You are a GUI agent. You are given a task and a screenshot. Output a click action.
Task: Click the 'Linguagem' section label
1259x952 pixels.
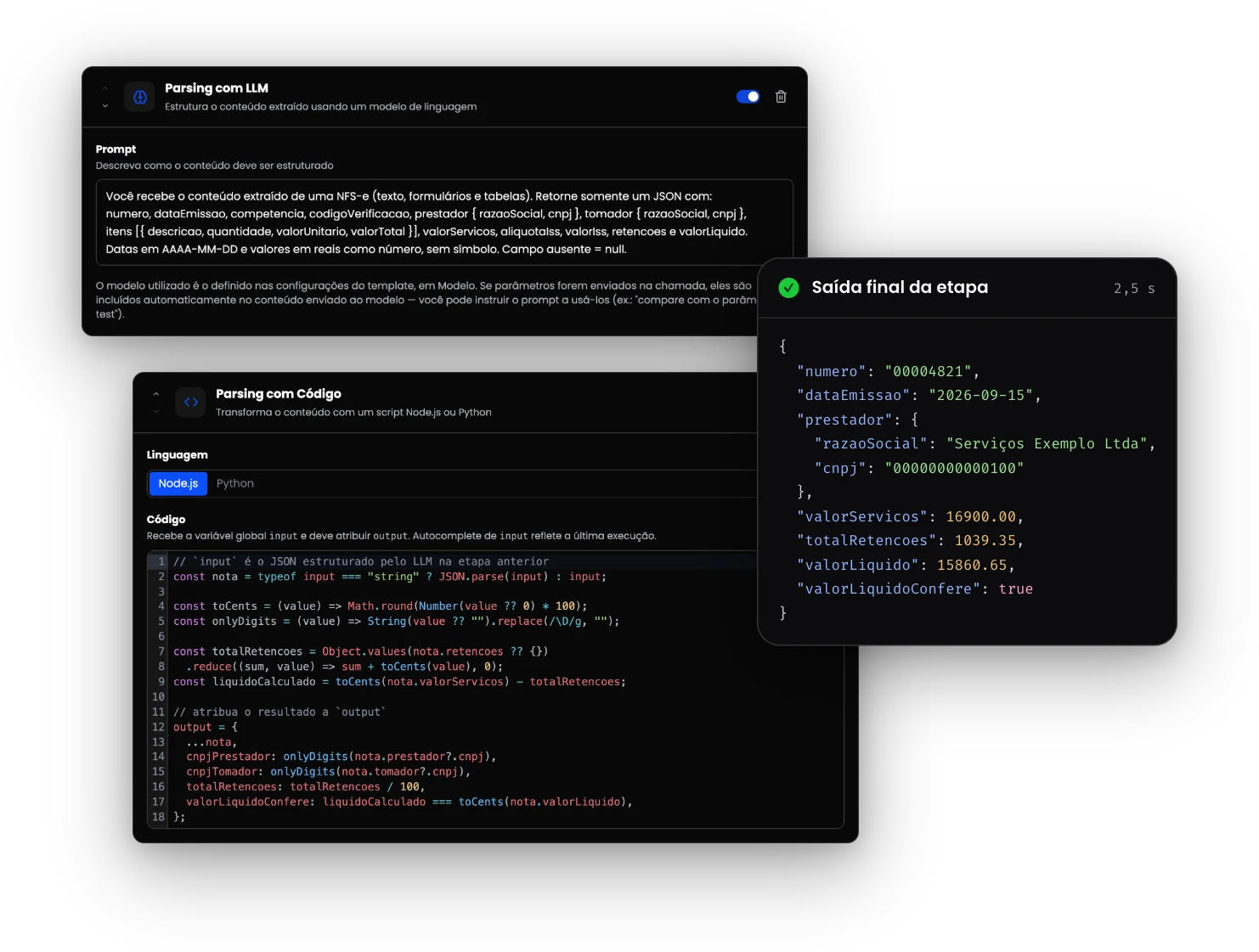[178, 455]
